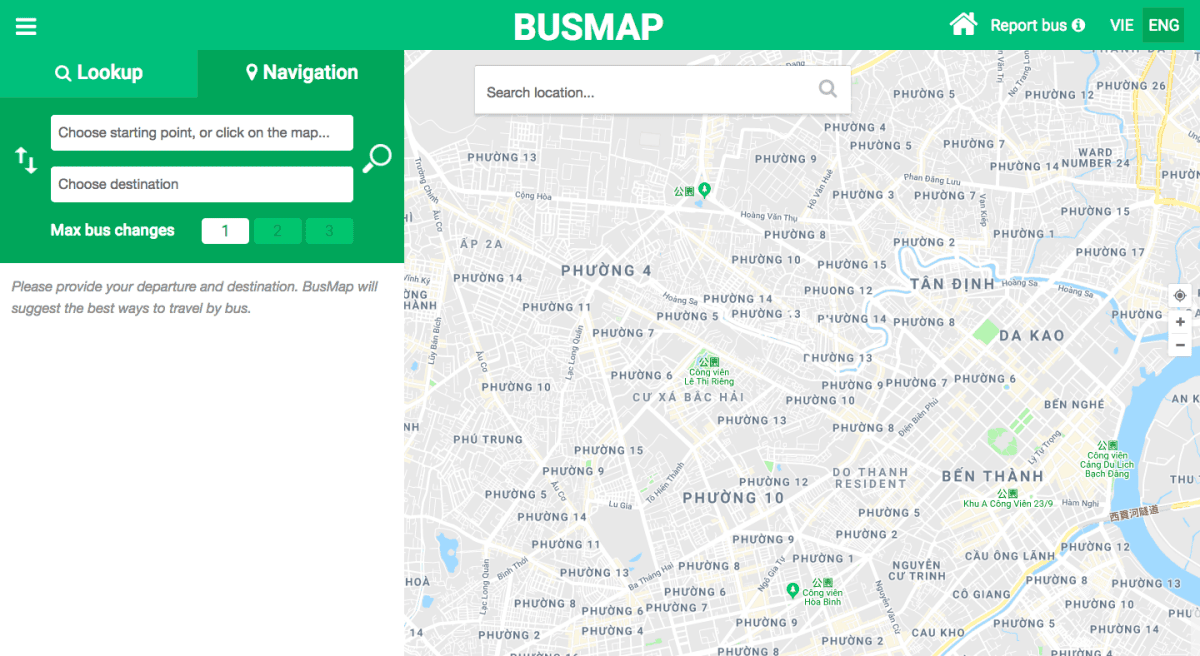Click the TÂN ĐỊNH map label

tap(952, 284)
